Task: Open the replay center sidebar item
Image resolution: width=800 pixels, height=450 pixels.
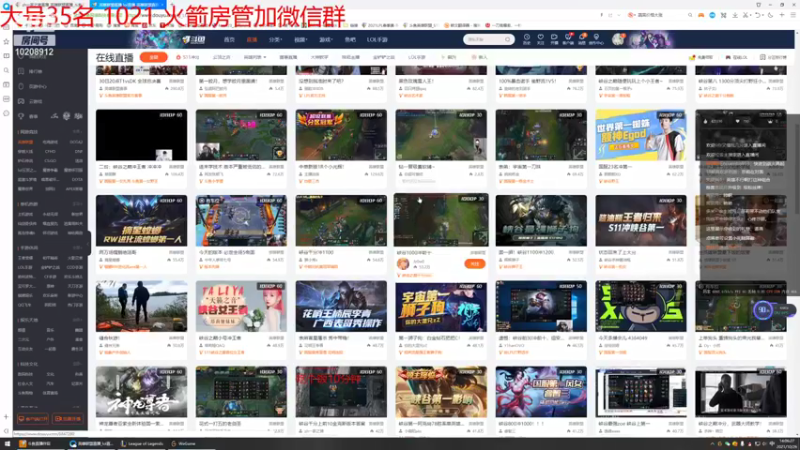Action: click(x=33, y=86)
